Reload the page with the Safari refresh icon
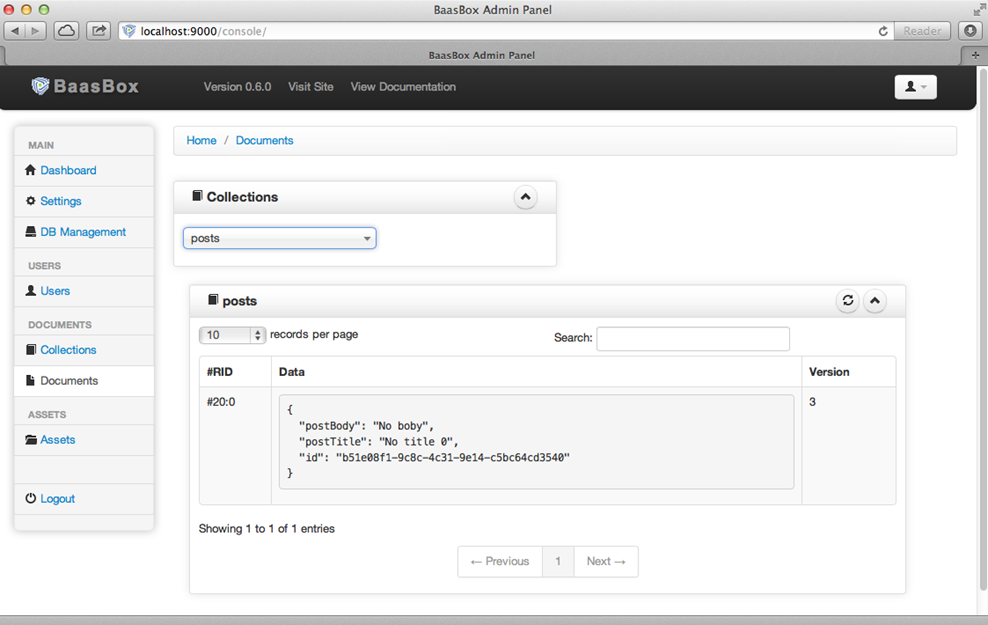The width and height of the screenshot is (988, 625). pyautogui.click(x=883, y=32)
